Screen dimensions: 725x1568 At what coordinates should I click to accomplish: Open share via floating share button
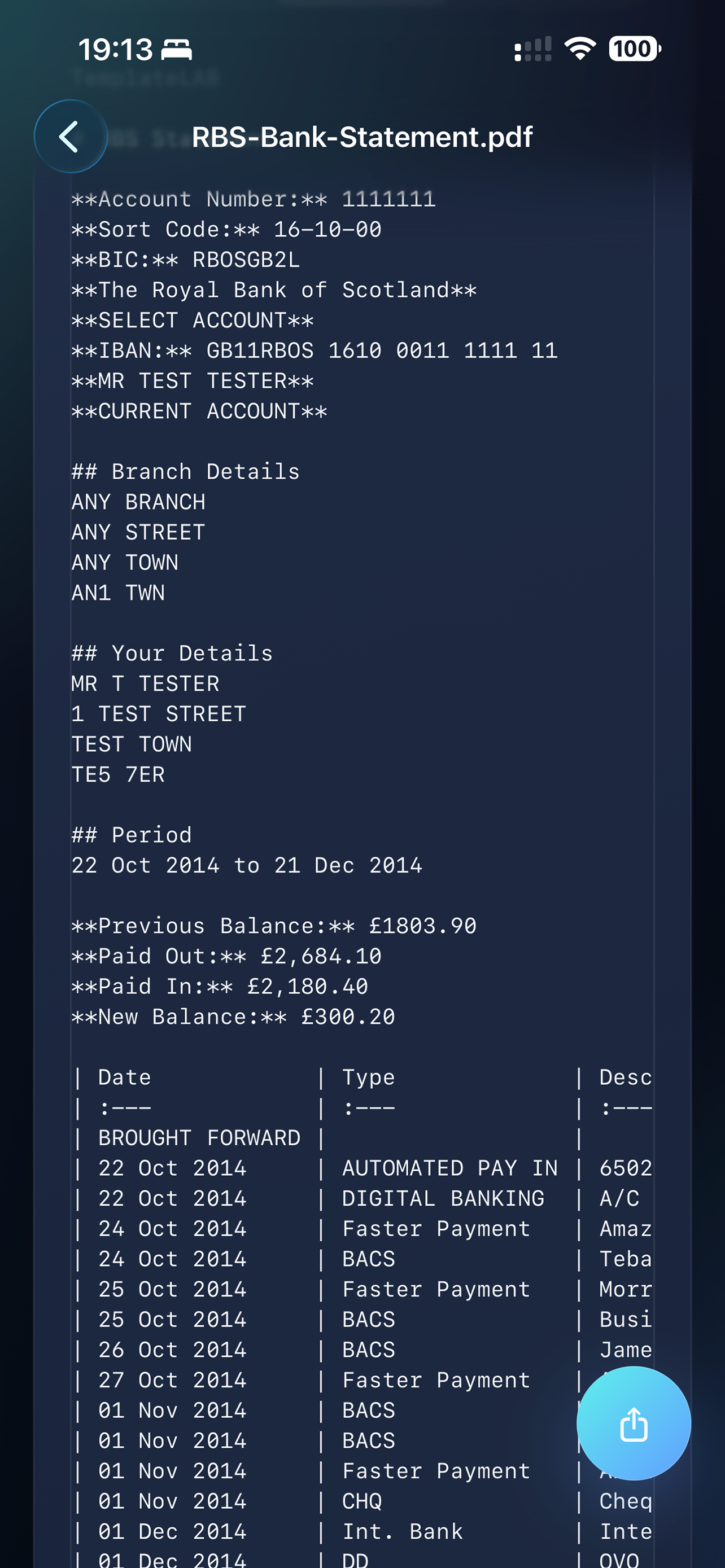pyautogui.click(x=633, y=1424)
